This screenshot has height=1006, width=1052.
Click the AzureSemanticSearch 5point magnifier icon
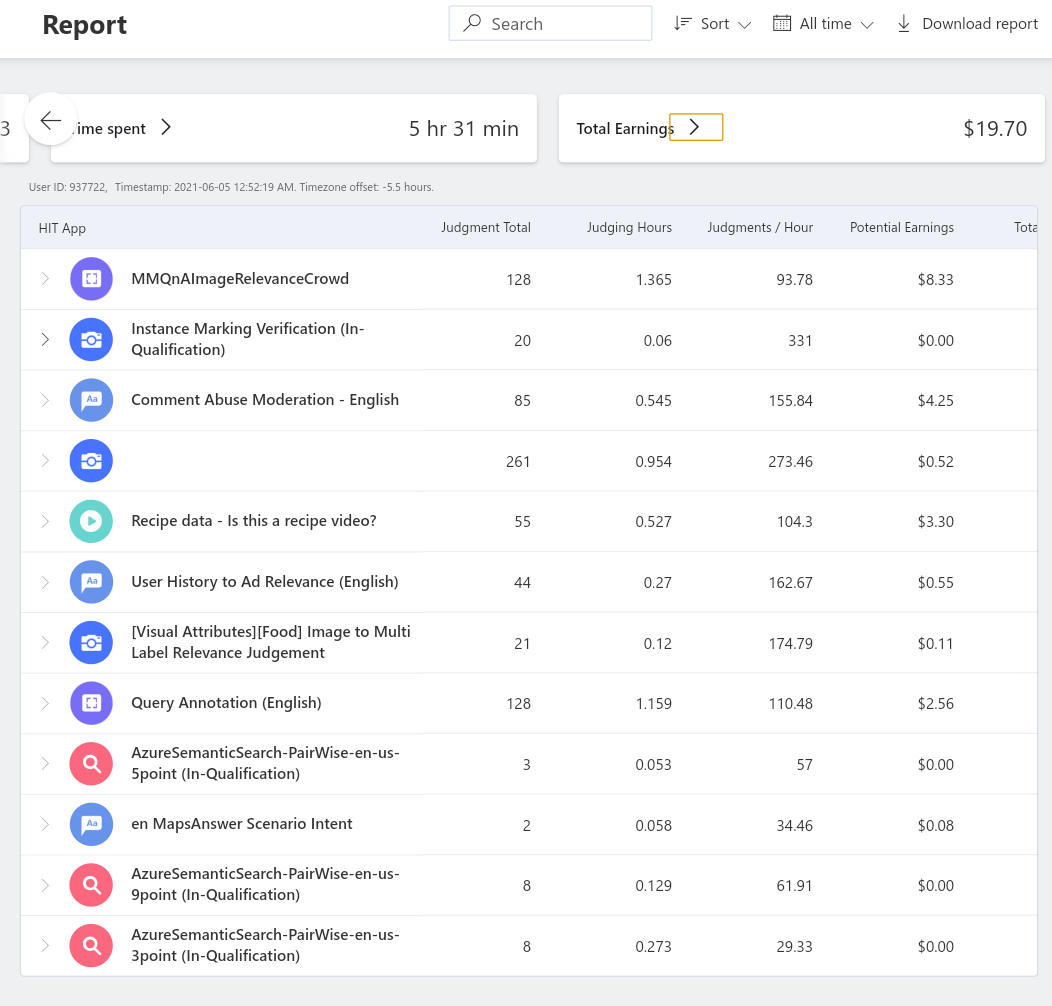(91, 764)
